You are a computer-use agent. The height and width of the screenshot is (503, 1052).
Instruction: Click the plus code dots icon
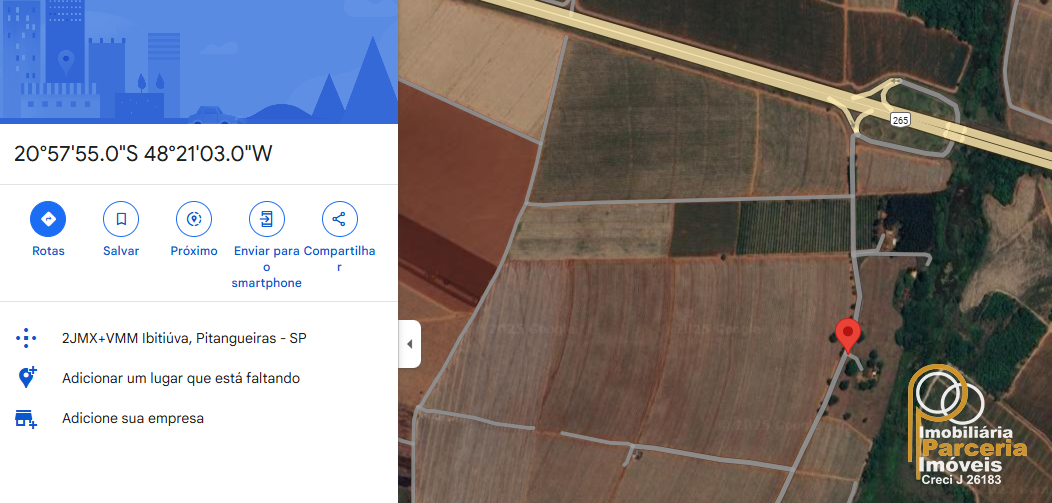tap(25, 338)
